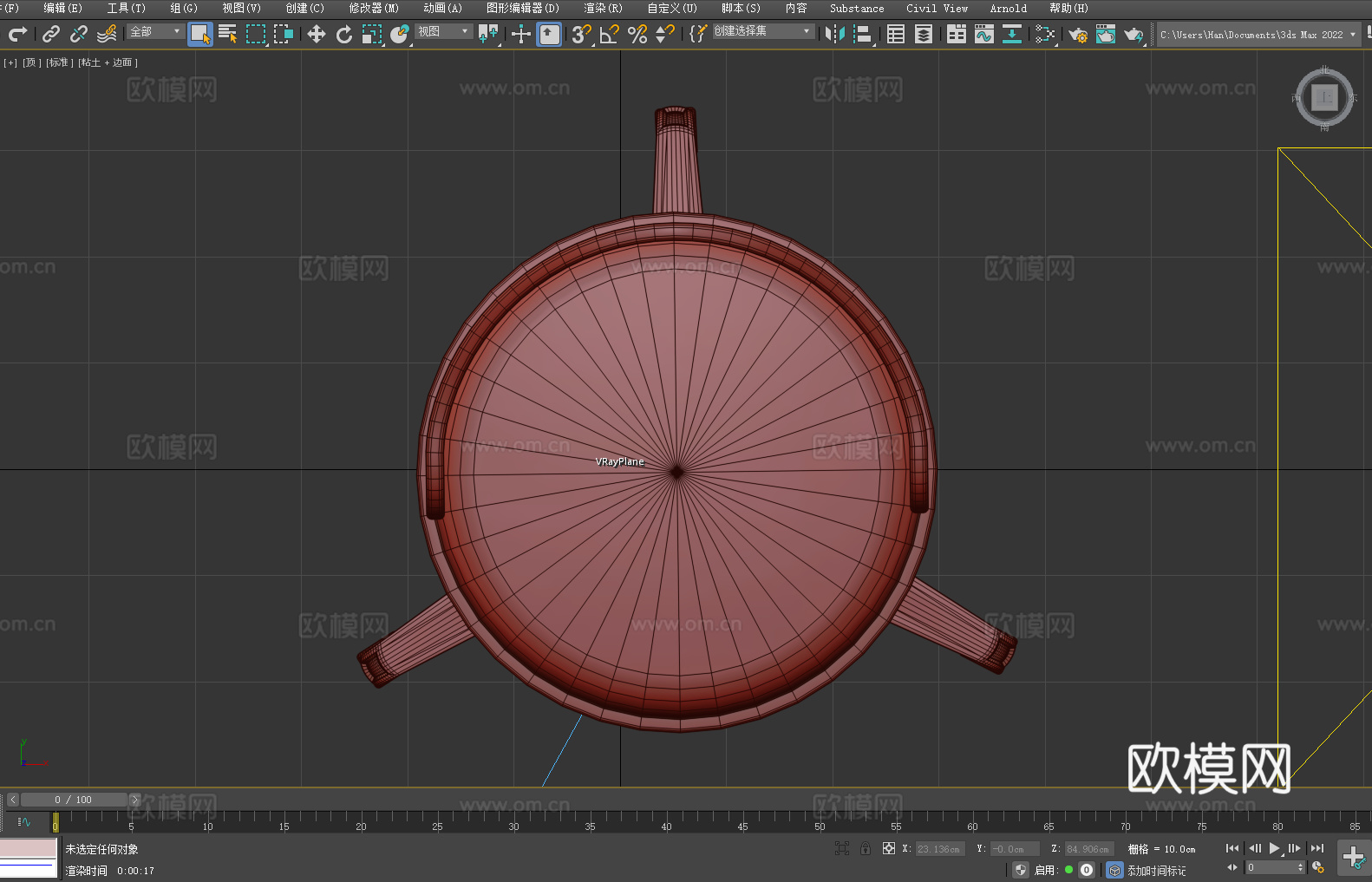Select the Unlink Selection tool
Screen dimensions: 1372x882
(79, 34)
